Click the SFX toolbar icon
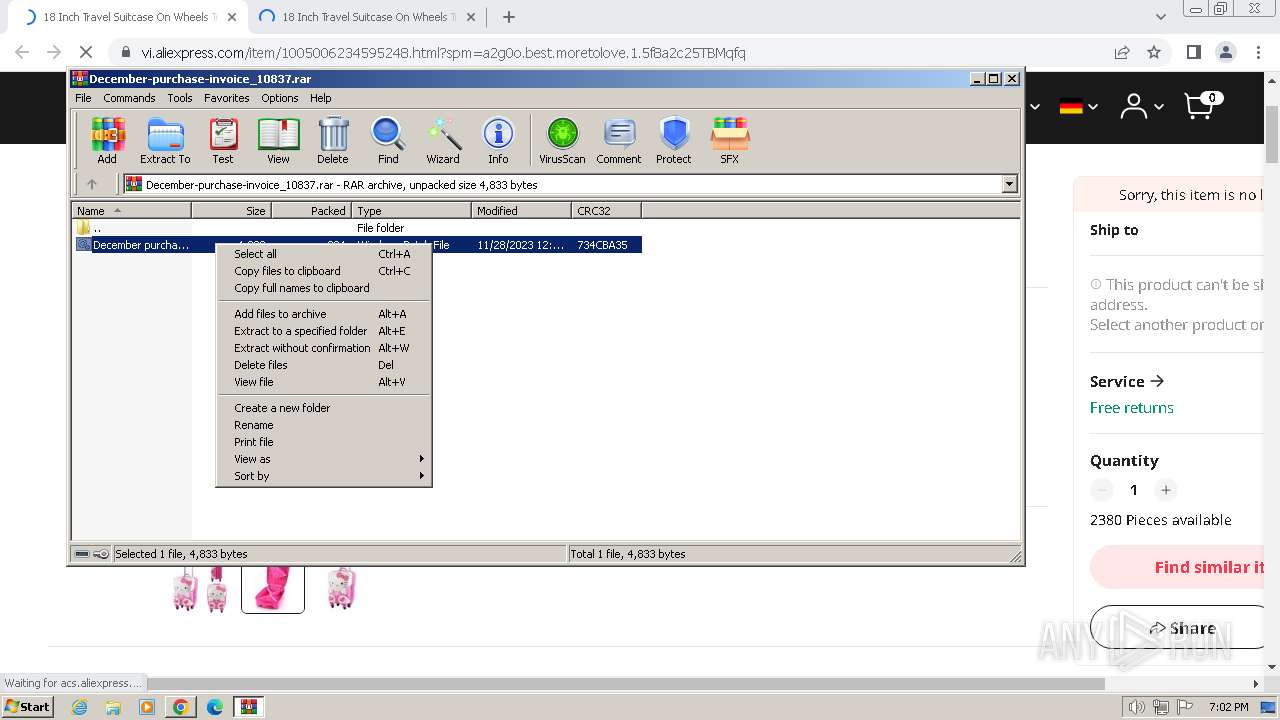This screenshot has width=1280, height=720. point(730,141)
